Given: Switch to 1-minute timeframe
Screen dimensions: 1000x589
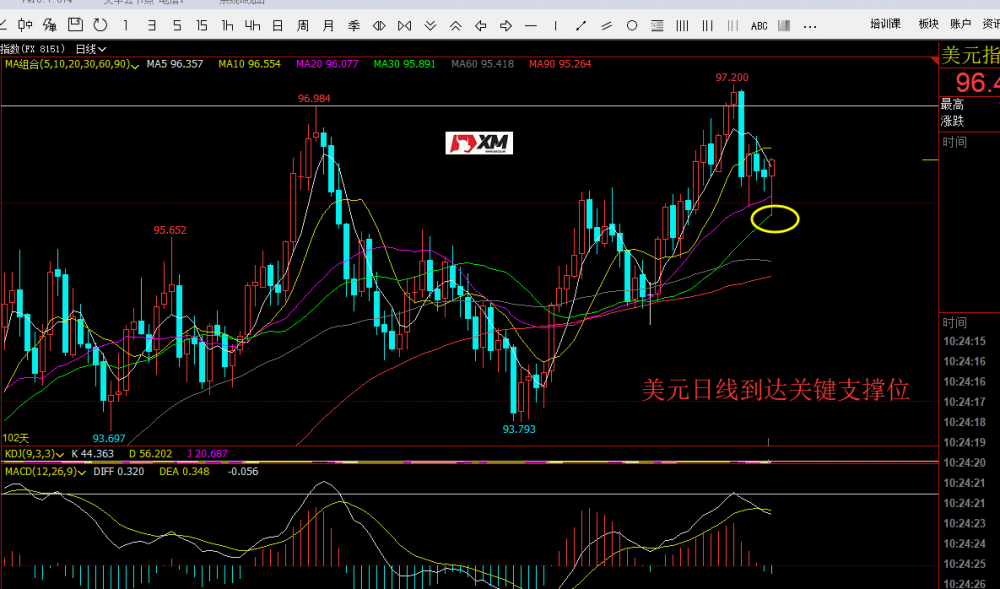Looking at the screenshot, I should tap(126, 25).
